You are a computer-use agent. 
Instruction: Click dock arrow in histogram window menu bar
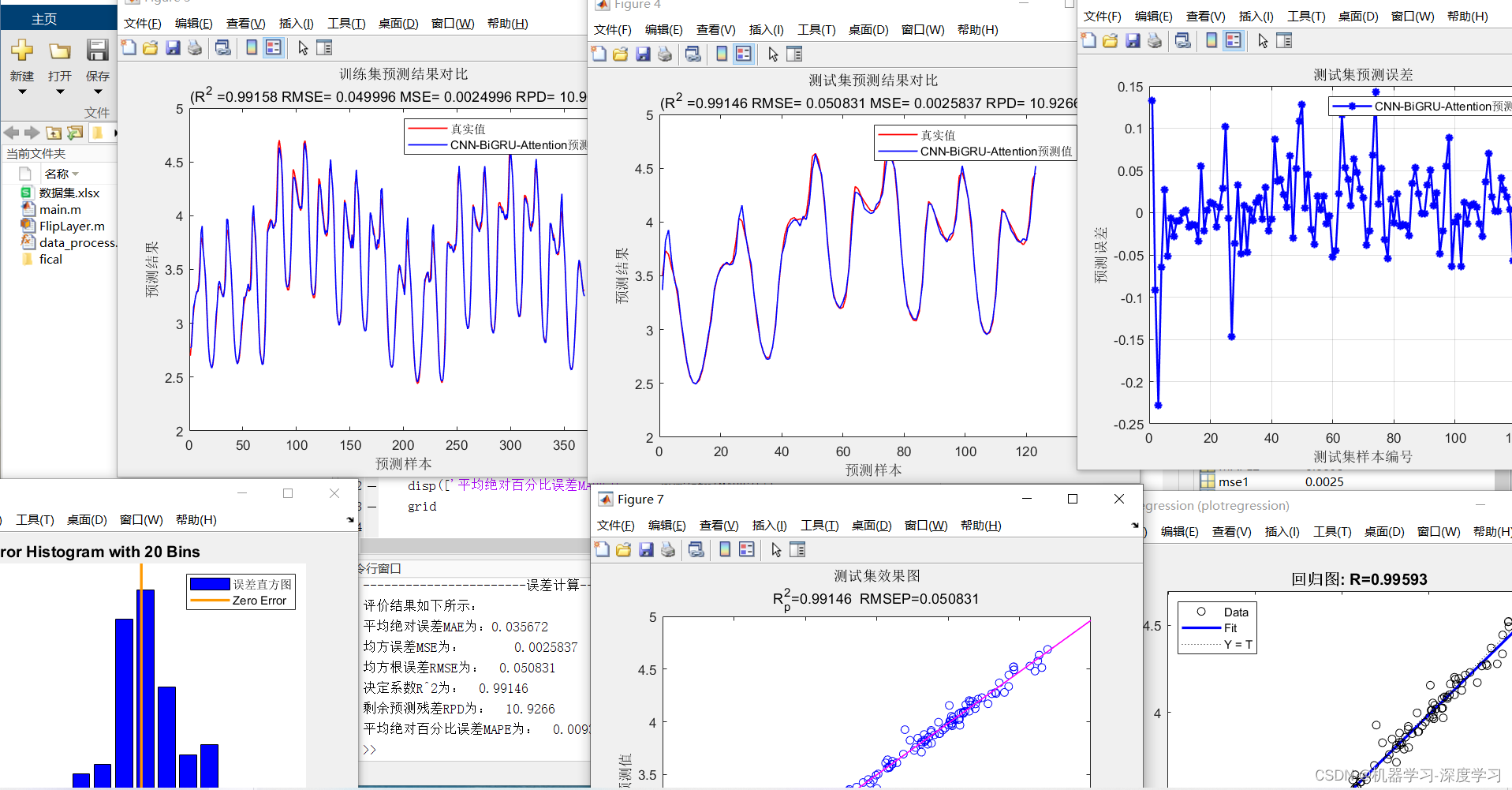pos(350,520)
